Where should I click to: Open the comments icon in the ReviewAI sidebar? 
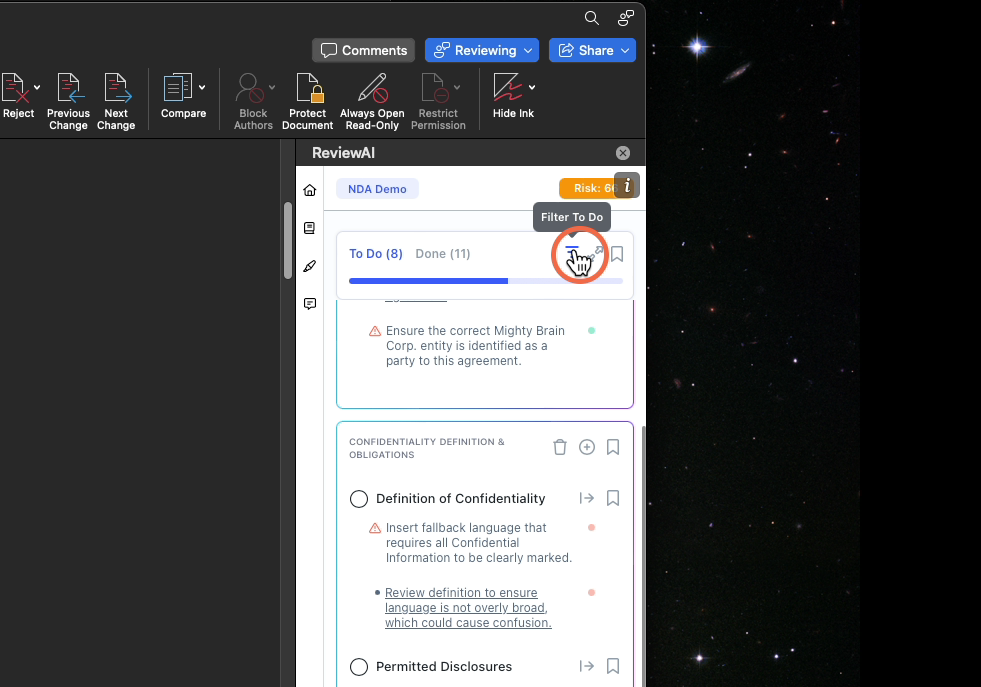[x=310, y=304]
